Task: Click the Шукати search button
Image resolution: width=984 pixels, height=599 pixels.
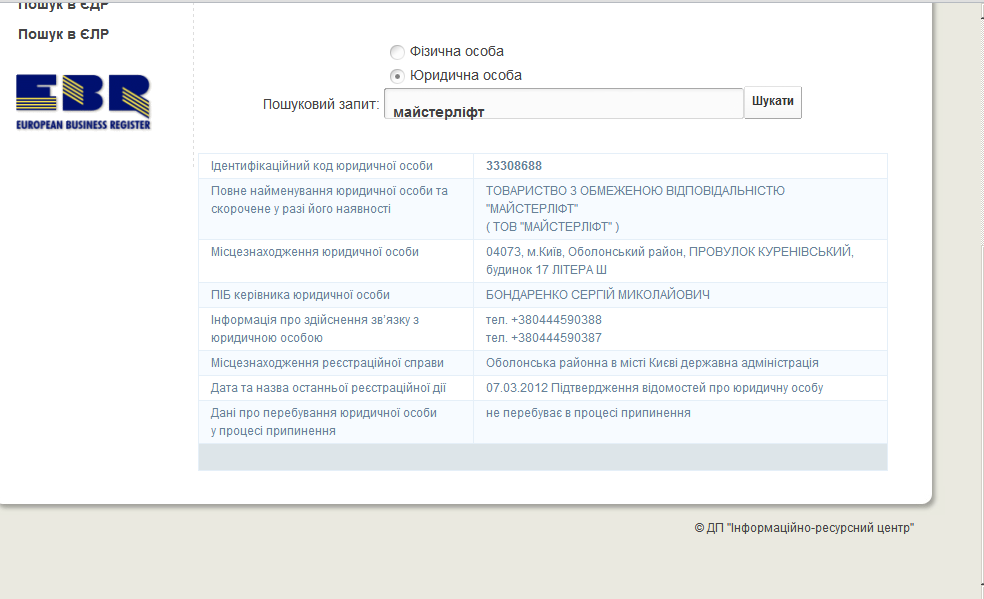Action: (773, 102)
